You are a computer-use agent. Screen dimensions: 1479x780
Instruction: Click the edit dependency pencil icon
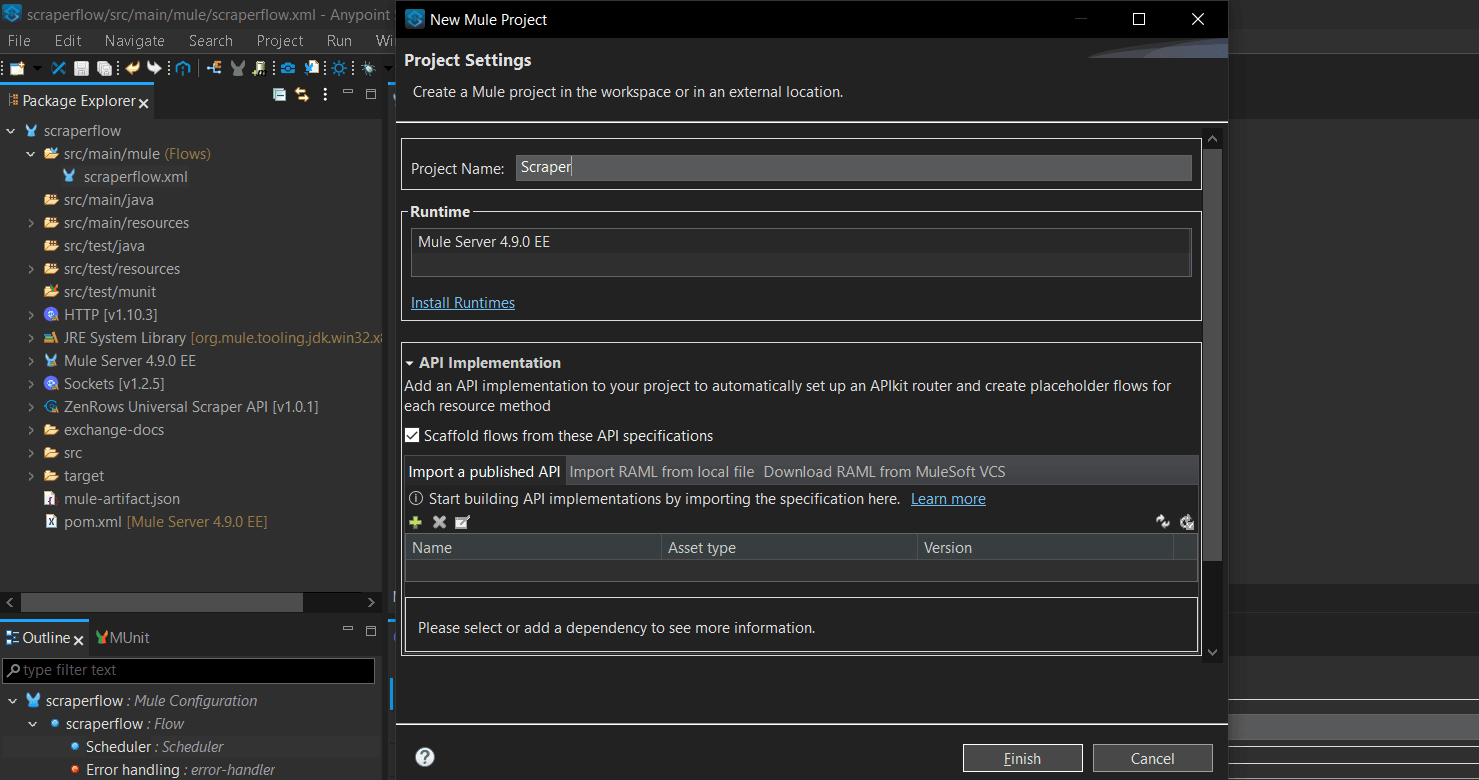tap(462, 522)
